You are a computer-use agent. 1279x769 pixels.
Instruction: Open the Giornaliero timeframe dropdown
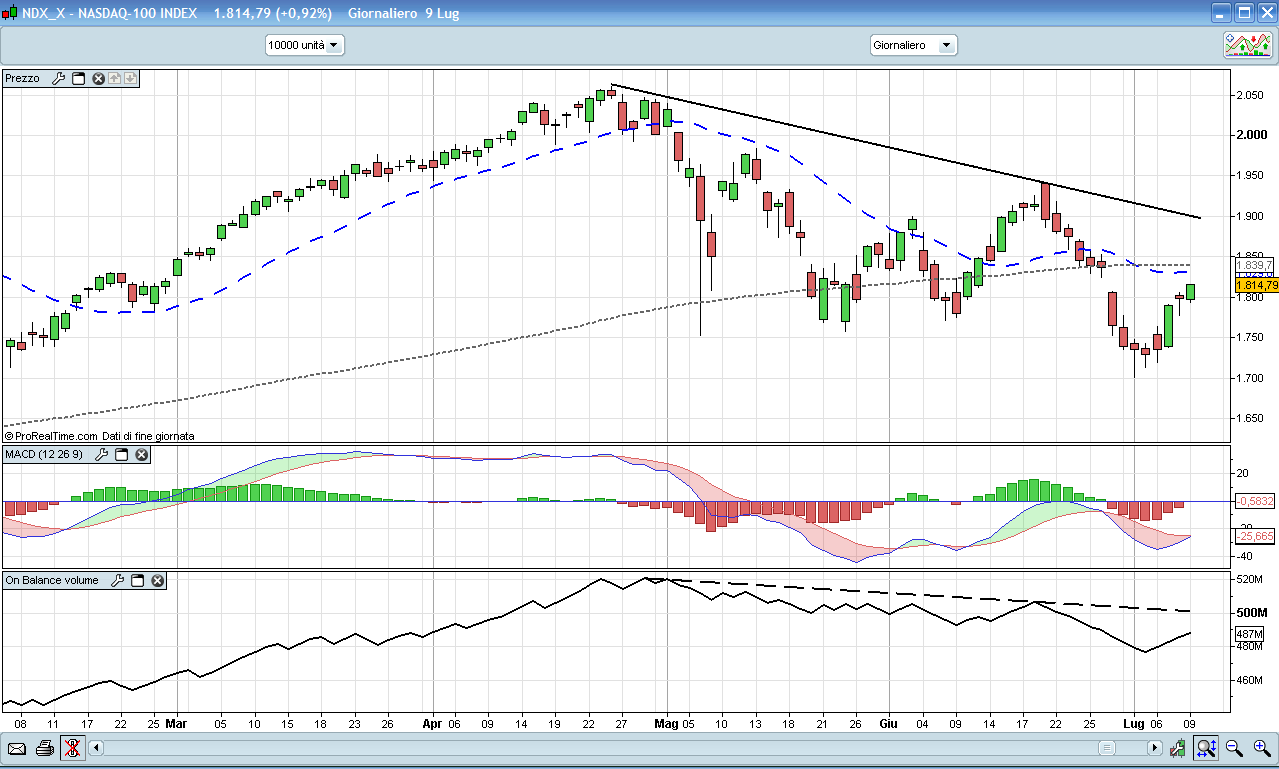click(x=913, y=45)
